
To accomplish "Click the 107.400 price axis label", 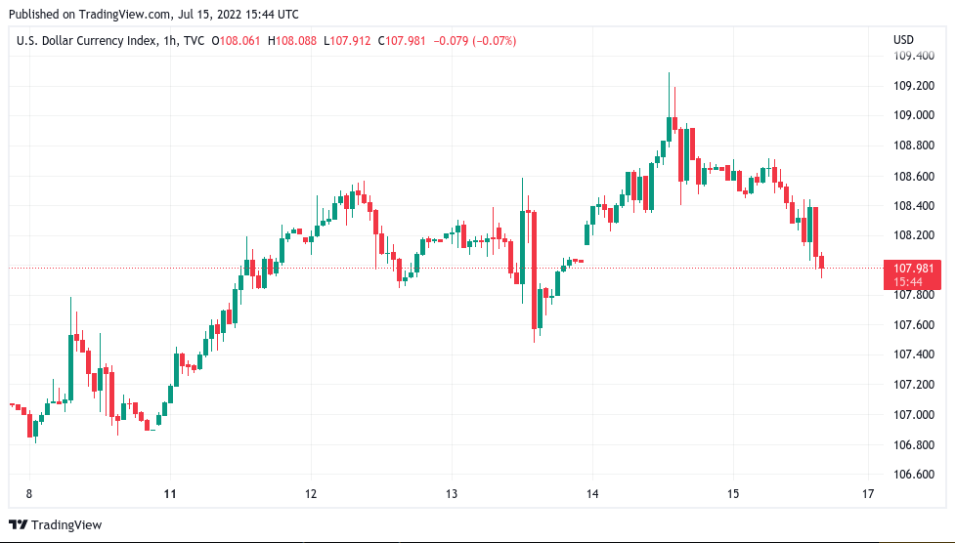I will [x=914, y=354].
